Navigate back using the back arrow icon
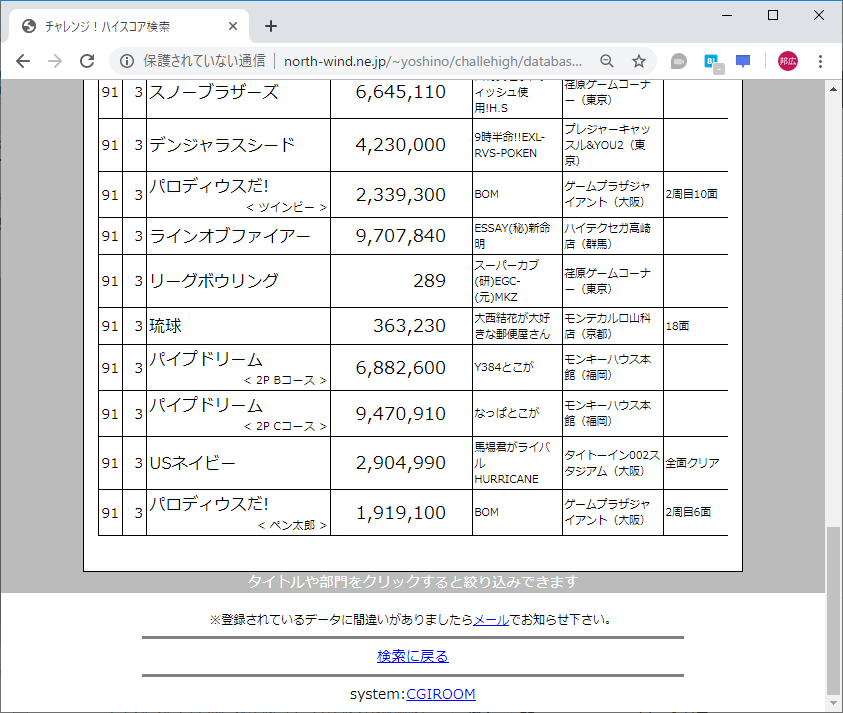 pyautogui.click(x=22, y=61)
